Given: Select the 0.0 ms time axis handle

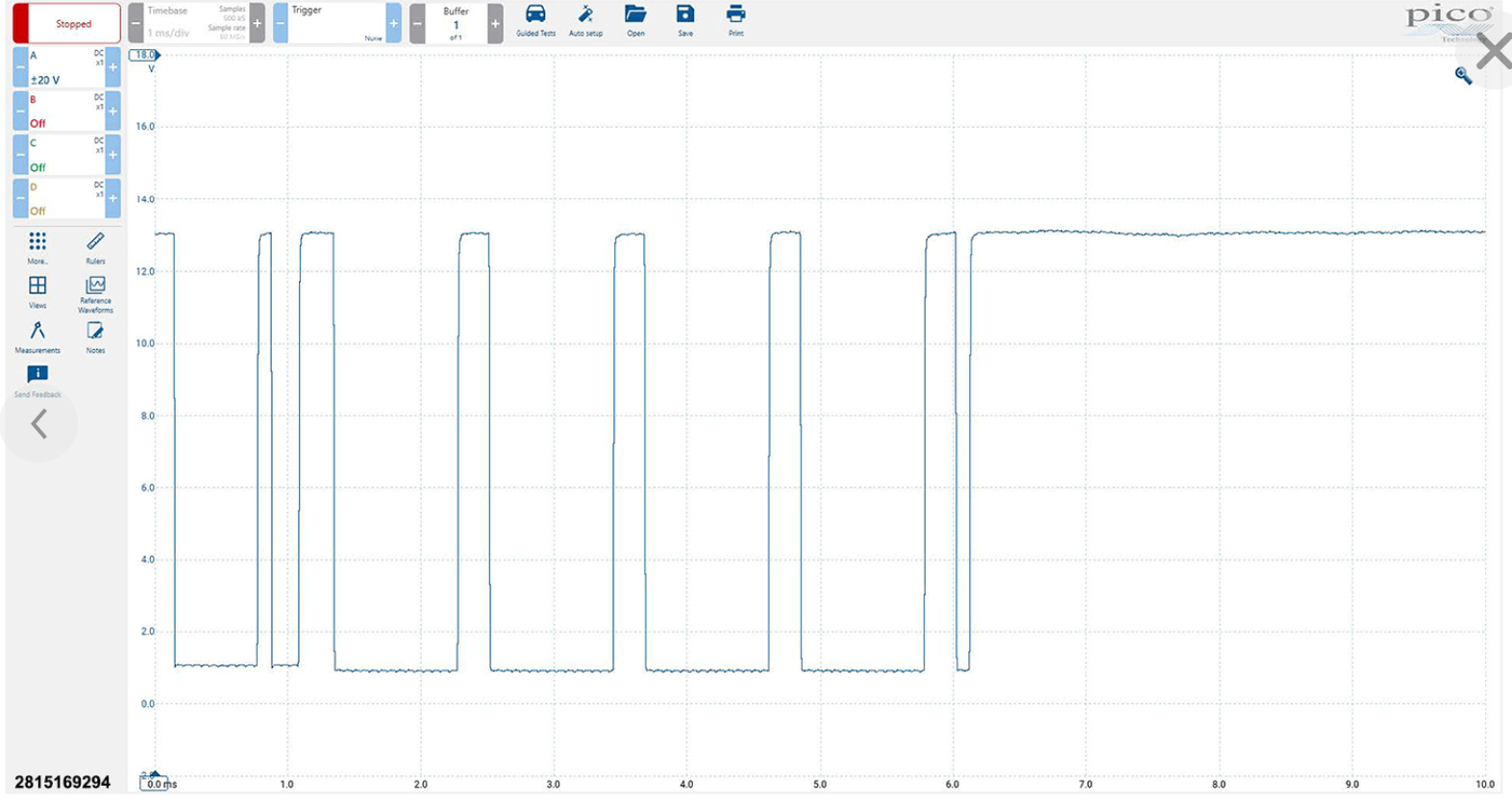Looking at the screenshot, I should point(155,784).
